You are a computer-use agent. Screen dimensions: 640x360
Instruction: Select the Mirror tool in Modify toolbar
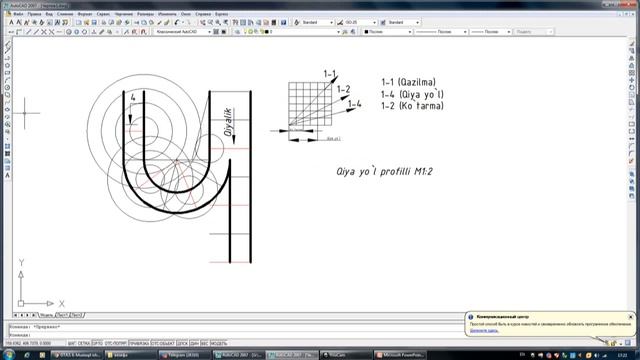point(631,58)
